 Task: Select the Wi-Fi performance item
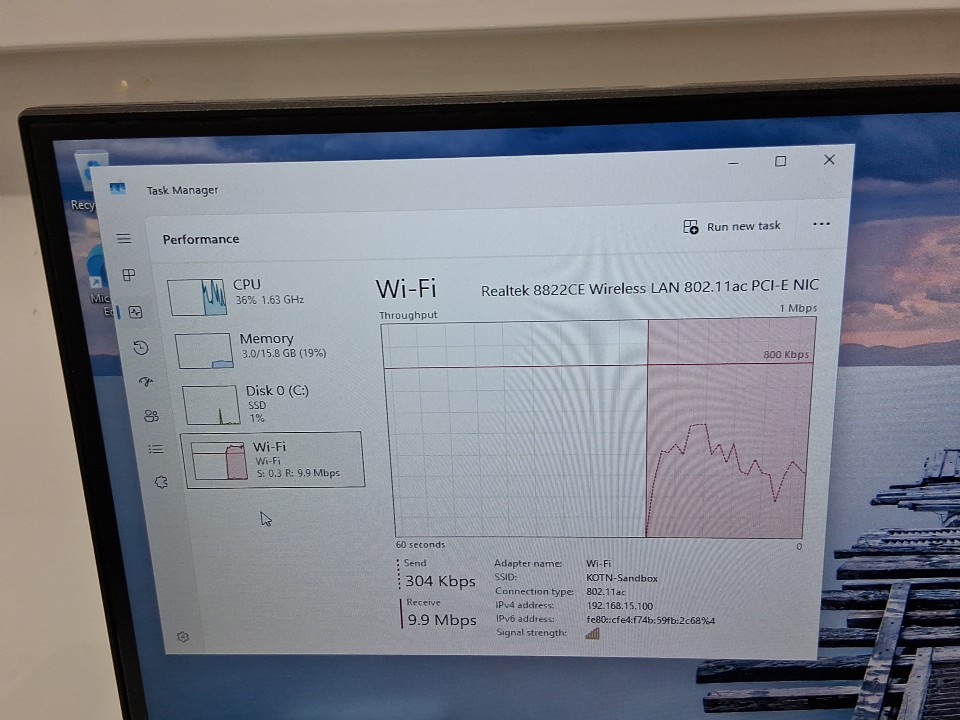(x=273, y=460)
